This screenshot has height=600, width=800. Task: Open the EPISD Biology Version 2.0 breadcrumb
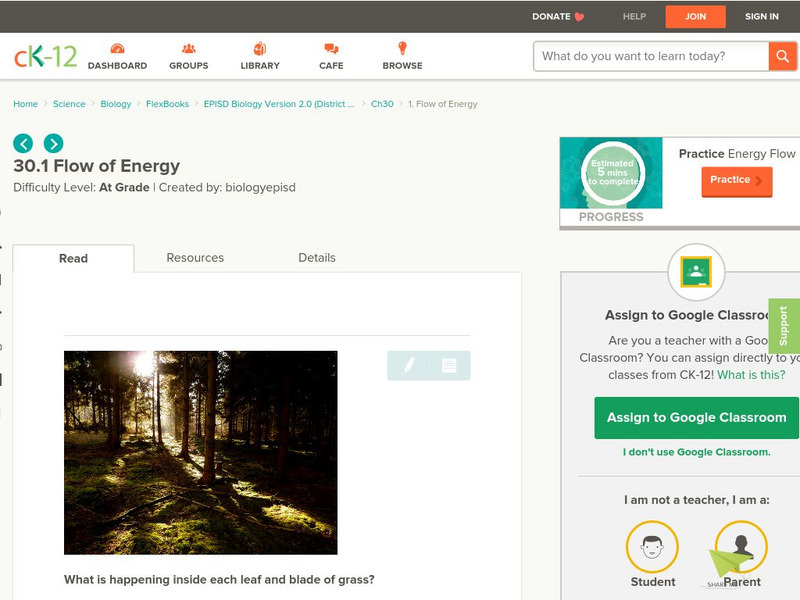pos(279,104)
